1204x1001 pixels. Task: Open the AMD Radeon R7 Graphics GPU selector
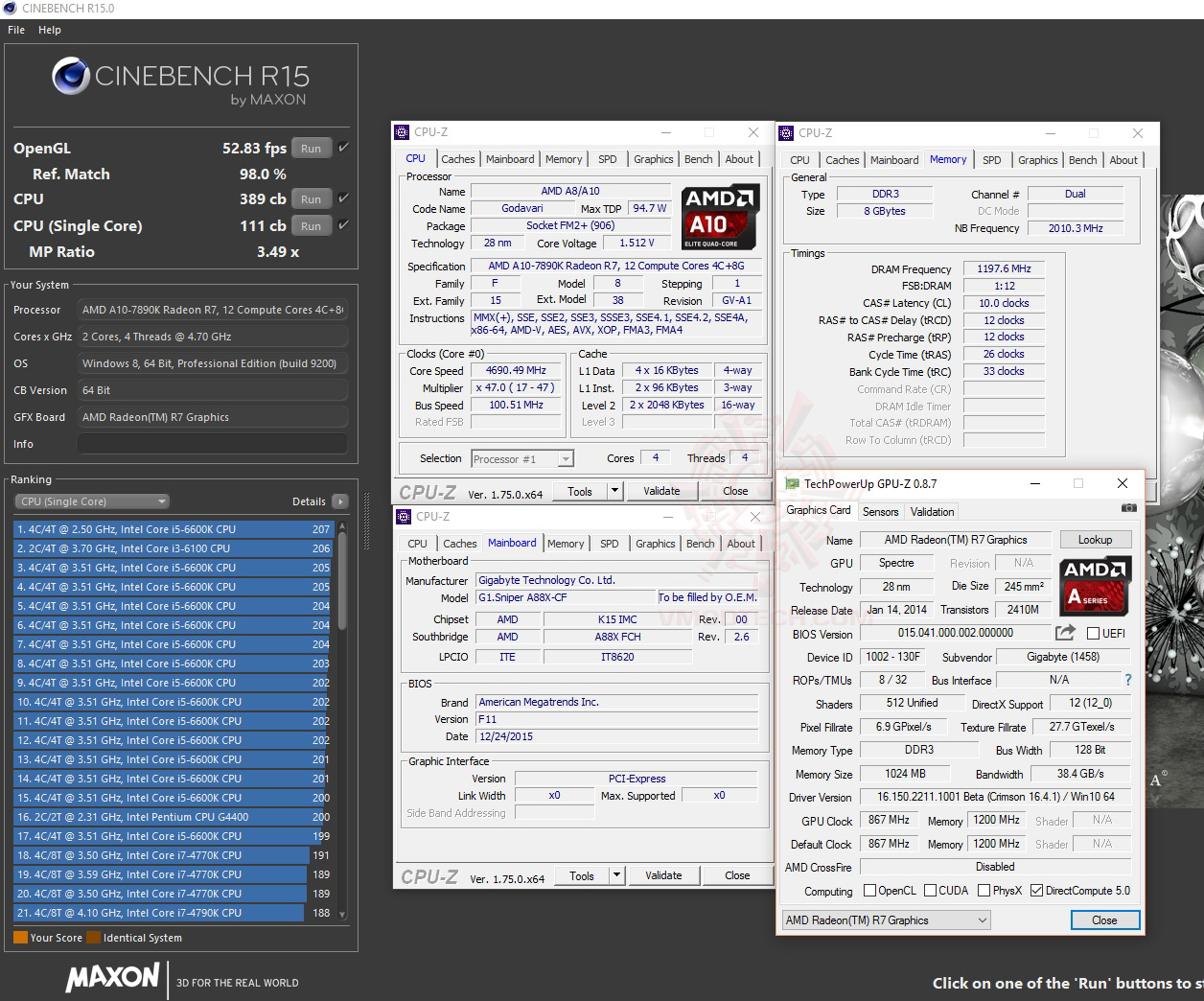click(887, 920)
